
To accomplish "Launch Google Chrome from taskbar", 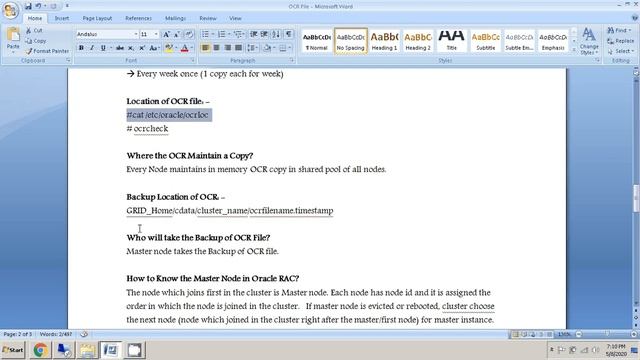I will pos(40,350).
